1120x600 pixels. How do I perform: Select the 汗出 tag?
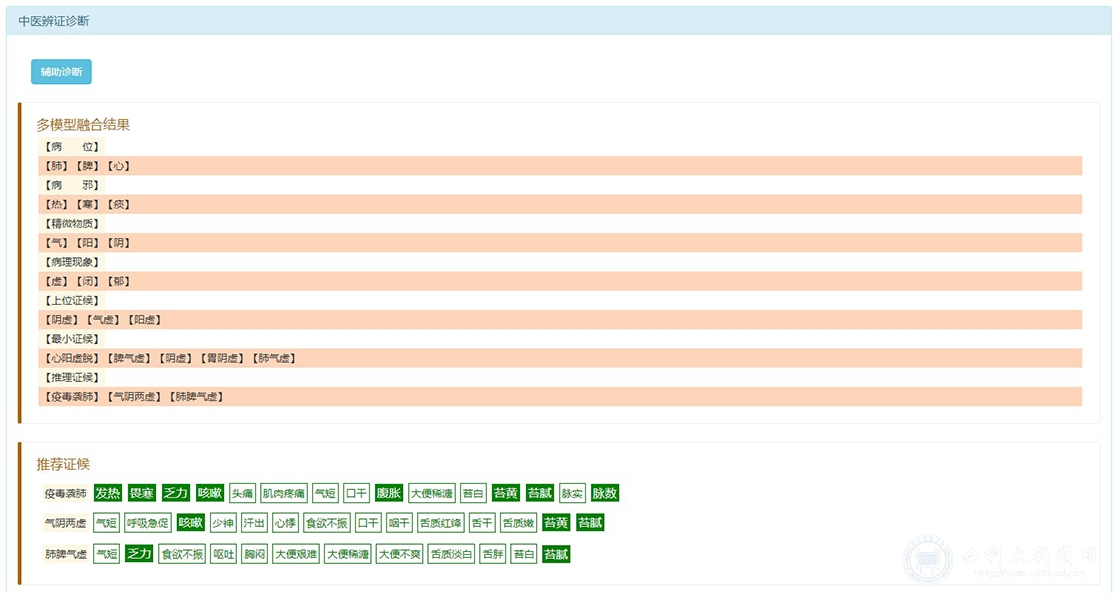tap(254, 523)
